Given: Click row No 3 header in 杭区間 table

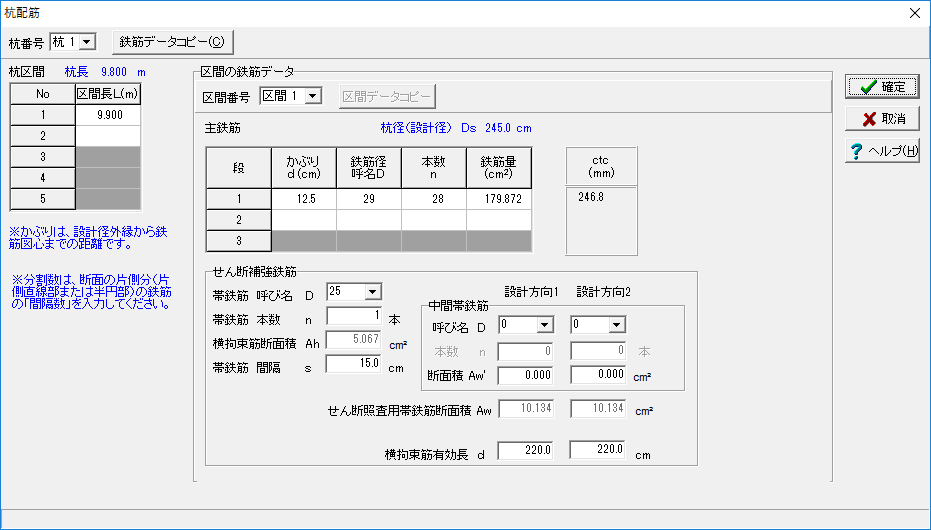Looking at the screenshot, I should pyautogui.click(x=43, y=157).
